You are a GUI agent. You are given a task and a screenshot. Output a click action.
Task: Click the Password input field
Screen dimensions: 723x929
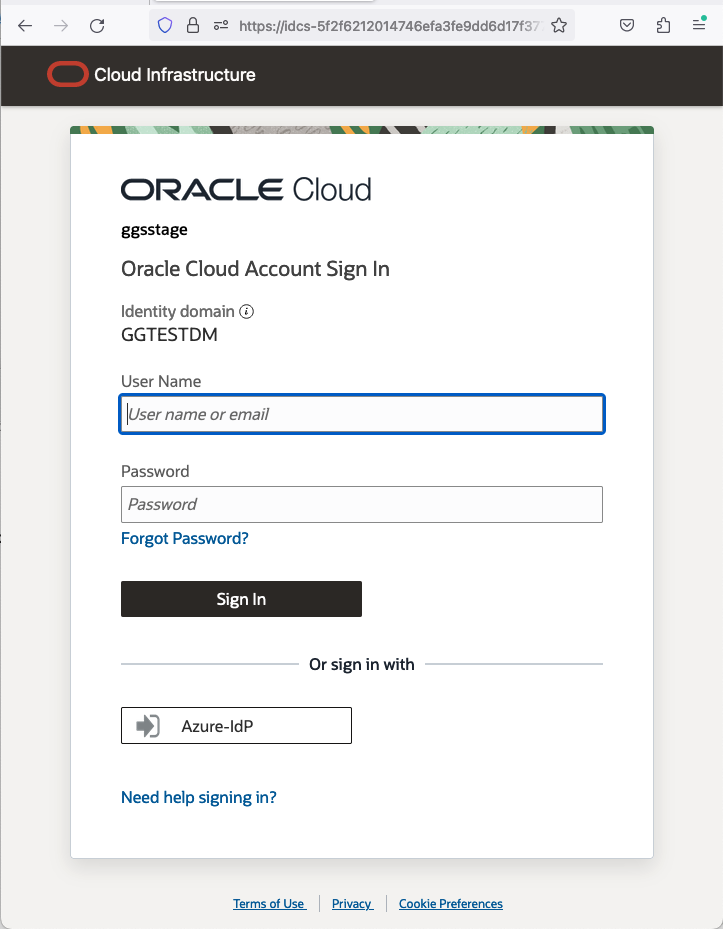pyautogui.click(x=361, y=504)
